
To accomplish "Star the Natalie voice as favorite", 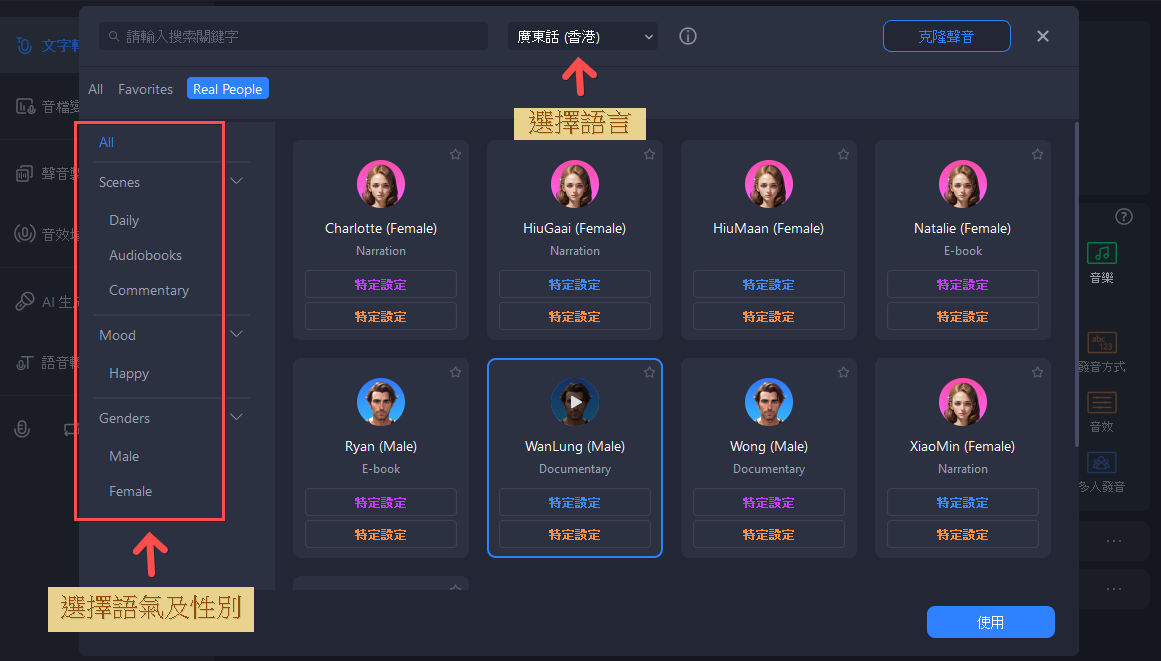I will 1037,155.
